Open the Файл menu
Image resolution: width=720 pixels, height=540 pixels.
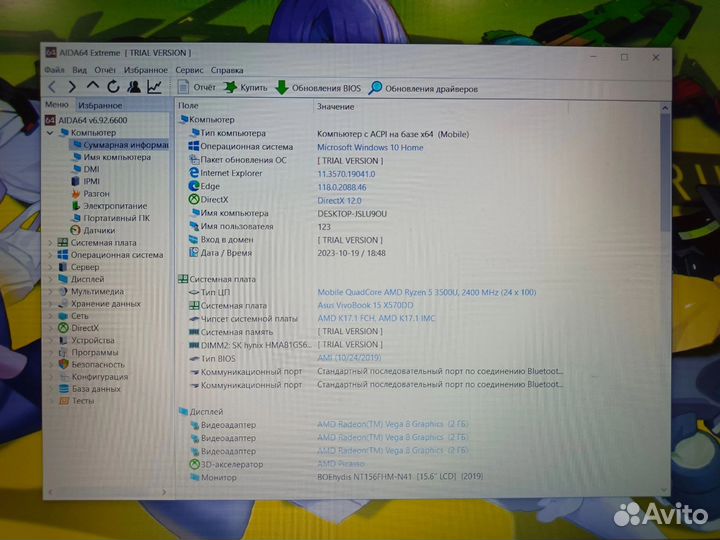point(54,70)
